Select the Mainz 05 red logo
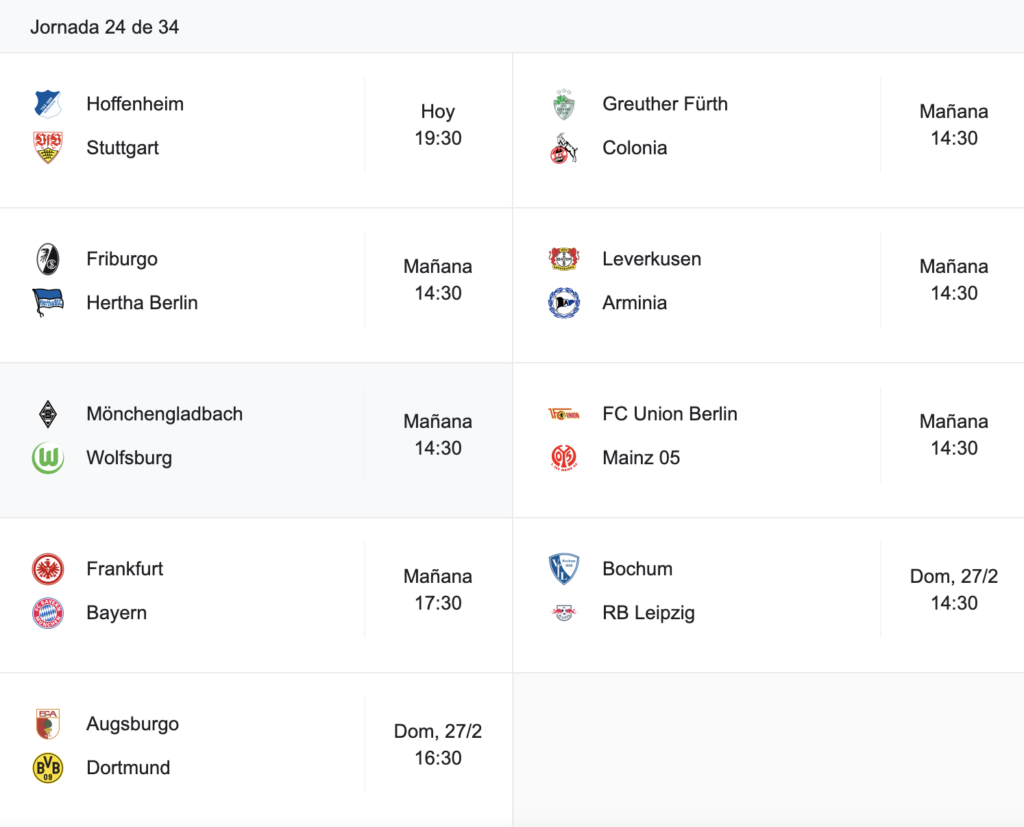This screenshot has height=827, width=1024. [564, 458]
